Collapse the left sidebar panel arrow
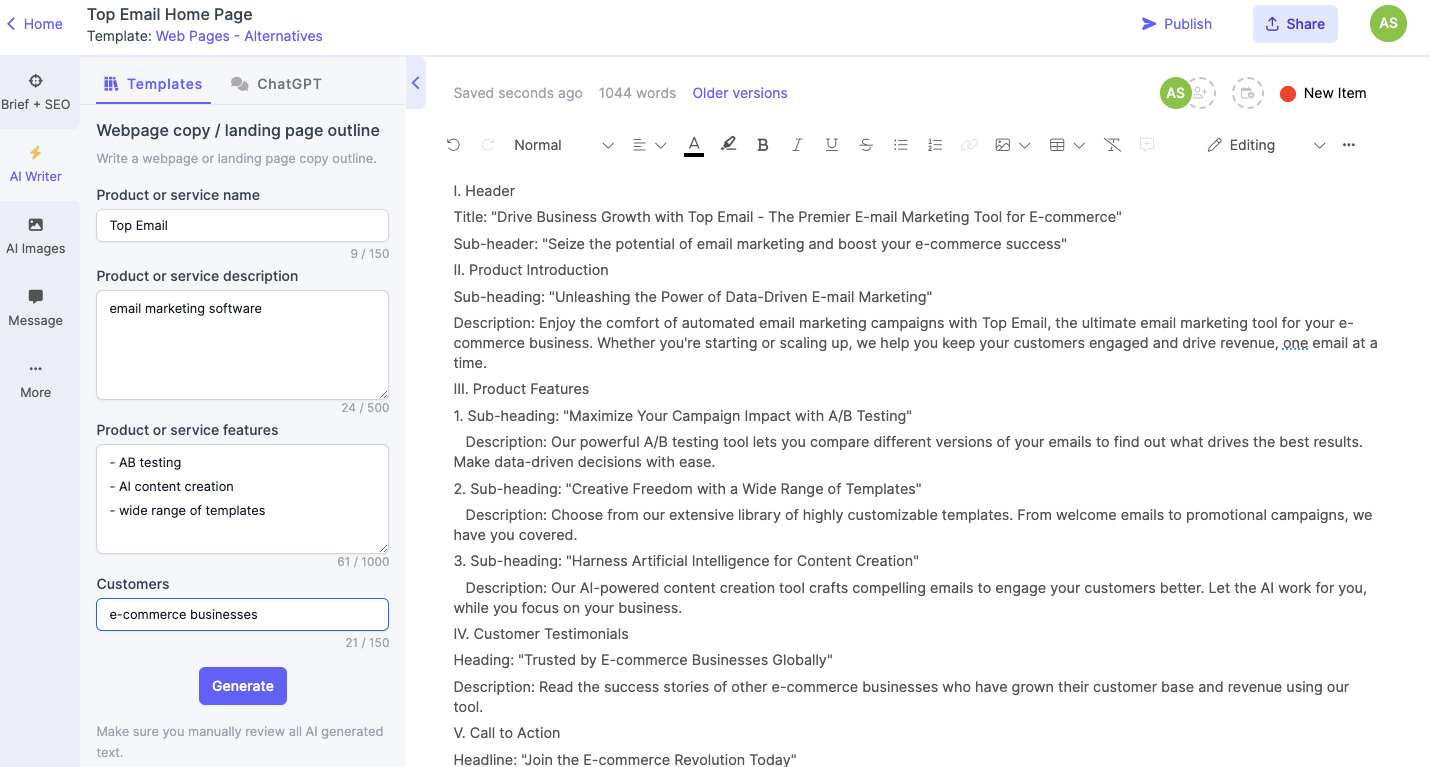This screenshot has width=1430, height=767. pyautogui.click(x=416, y=84)
